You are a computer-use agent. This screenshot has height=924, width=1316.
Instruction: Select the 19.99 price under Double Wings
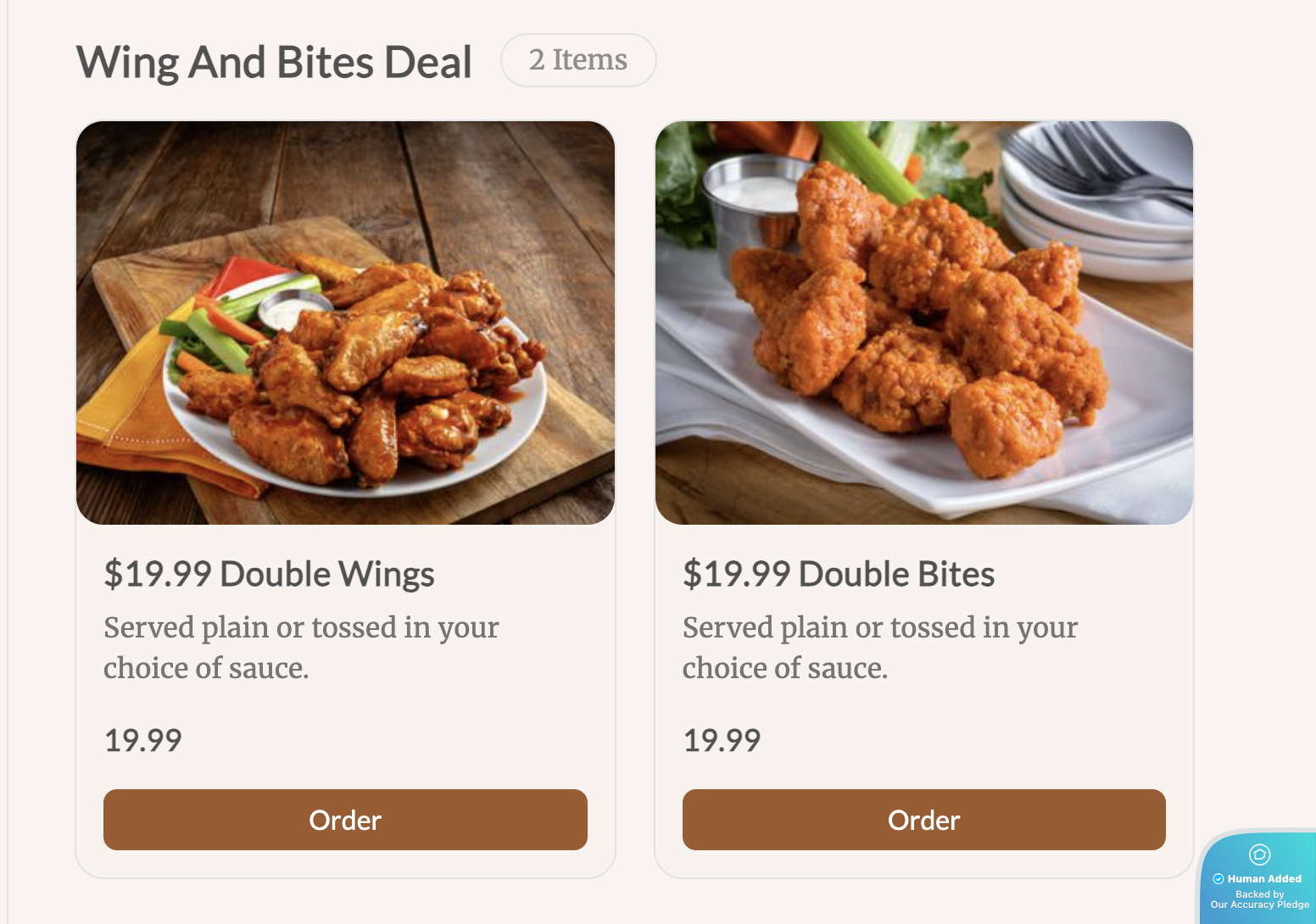pyautogui.click(x=142, y=741)
